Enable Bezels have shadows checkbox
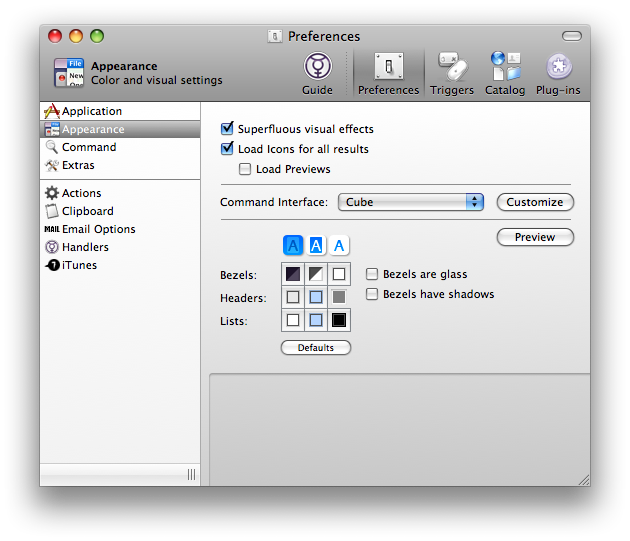 coord(372,294)
